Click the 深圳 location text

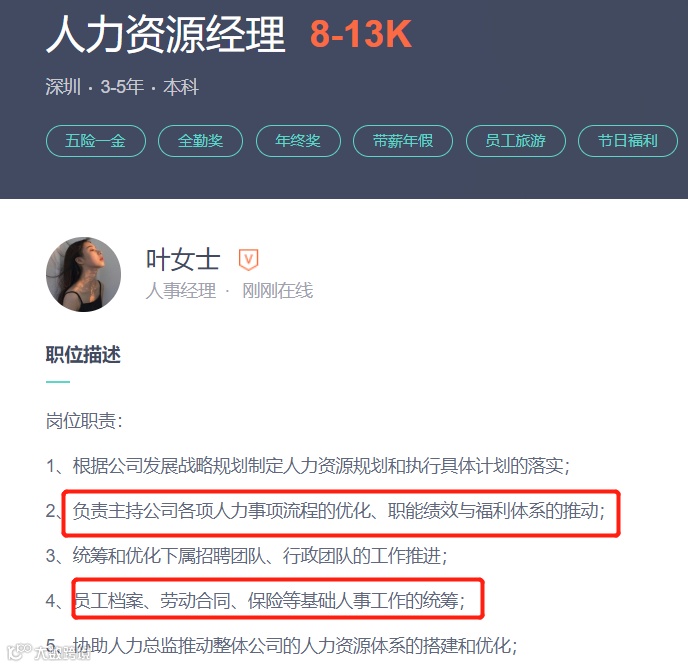coord(64,87)
